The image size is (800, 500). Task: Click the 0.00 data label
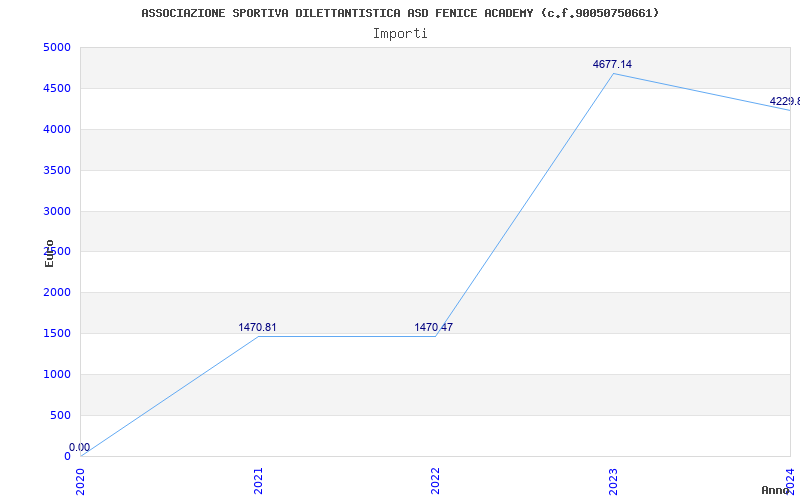tap(80, 447)
